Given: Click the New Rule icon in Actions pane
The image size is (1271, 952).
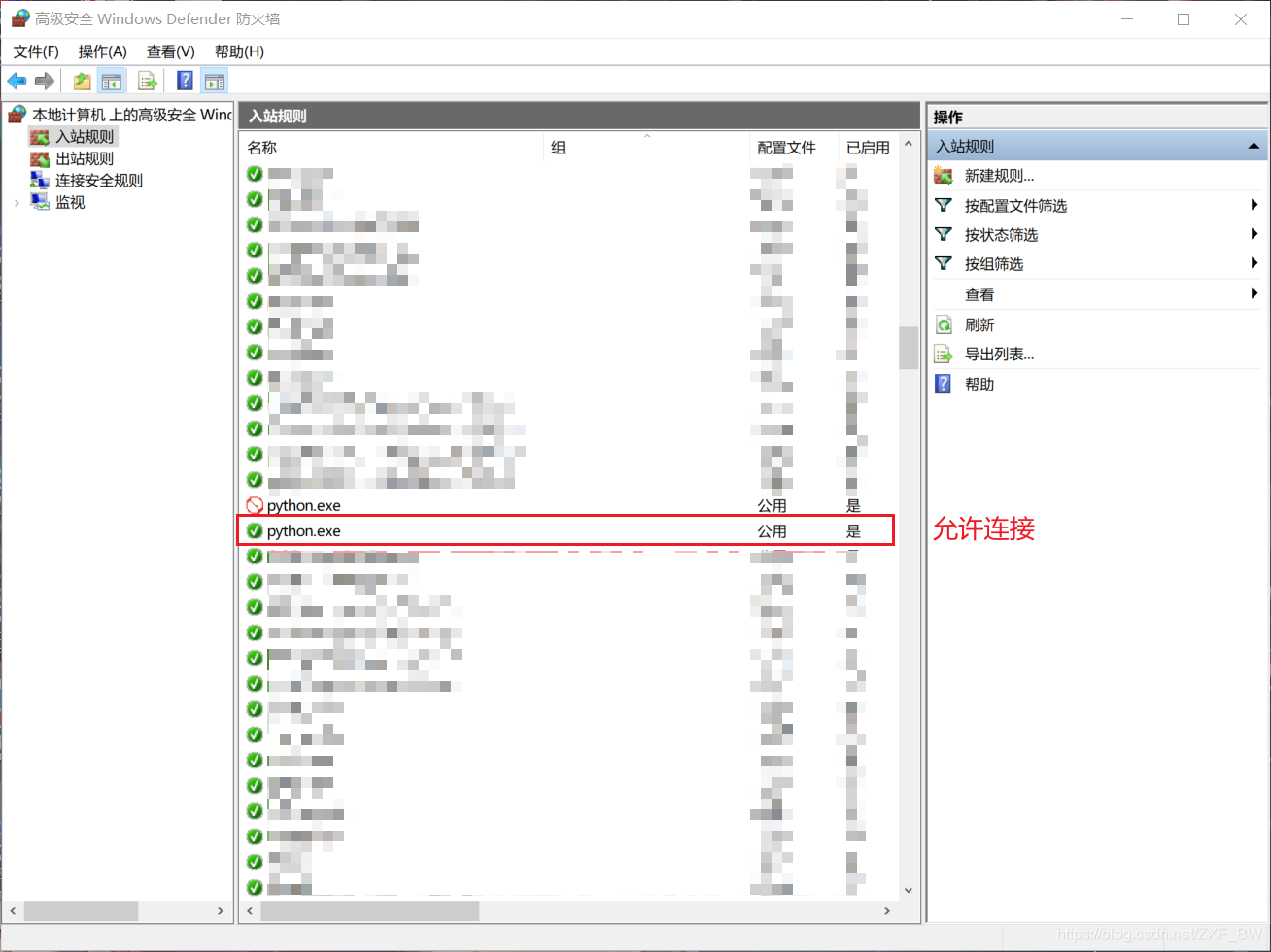Looking at the screenshot, I should pyautogui.click(x=943, y=176).
